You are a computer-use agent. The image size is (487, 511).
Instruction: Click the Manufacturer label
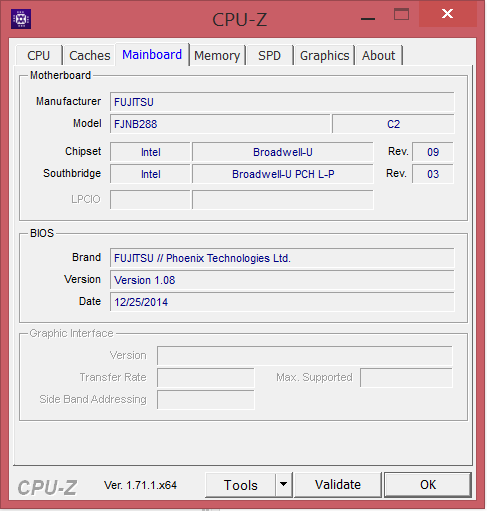(x=68, y=101)
